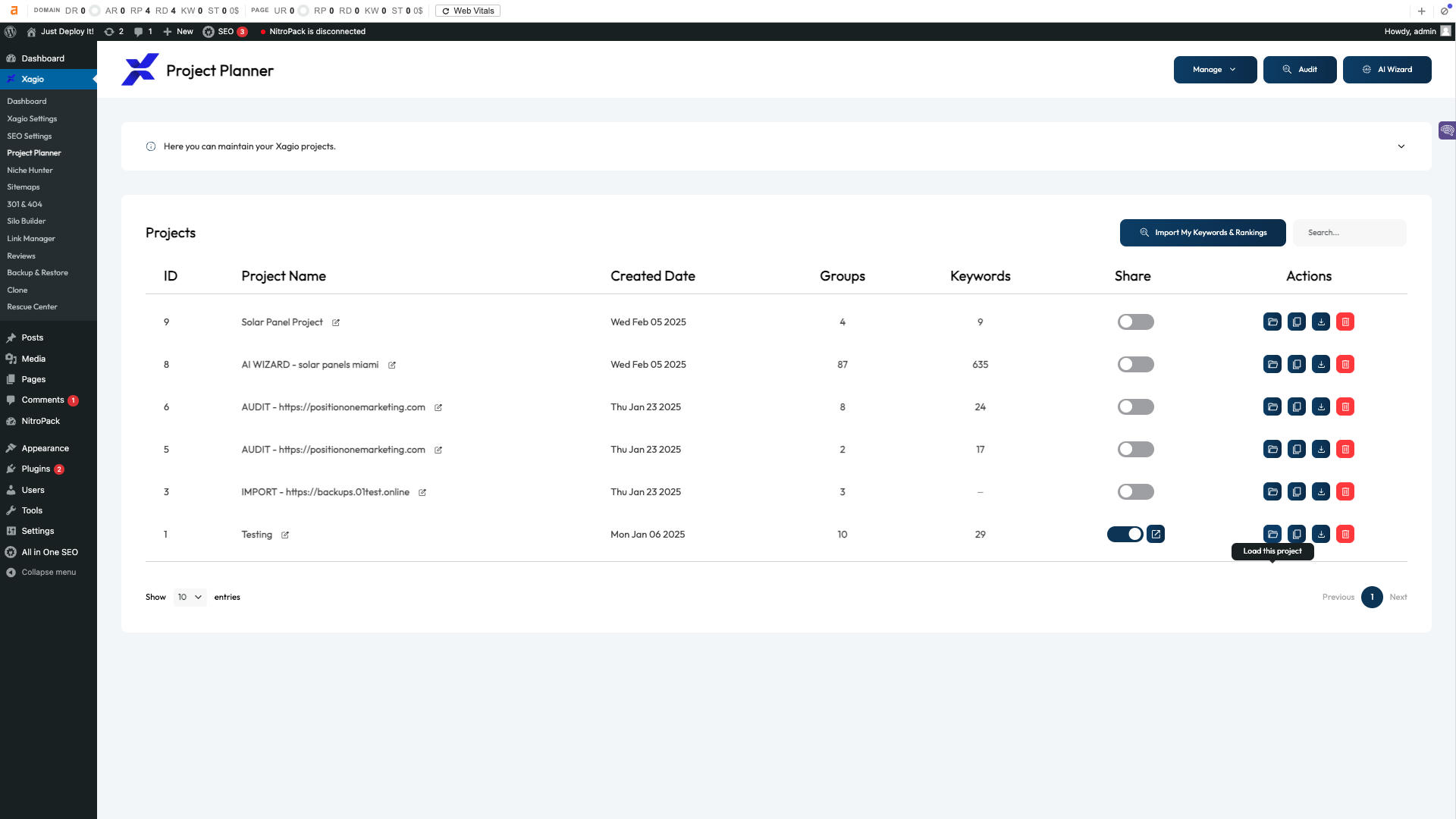Screen dimensions: 1456x819
Task: Click the edit icon beside Testing project name
Action: click(x=285, y=535)
